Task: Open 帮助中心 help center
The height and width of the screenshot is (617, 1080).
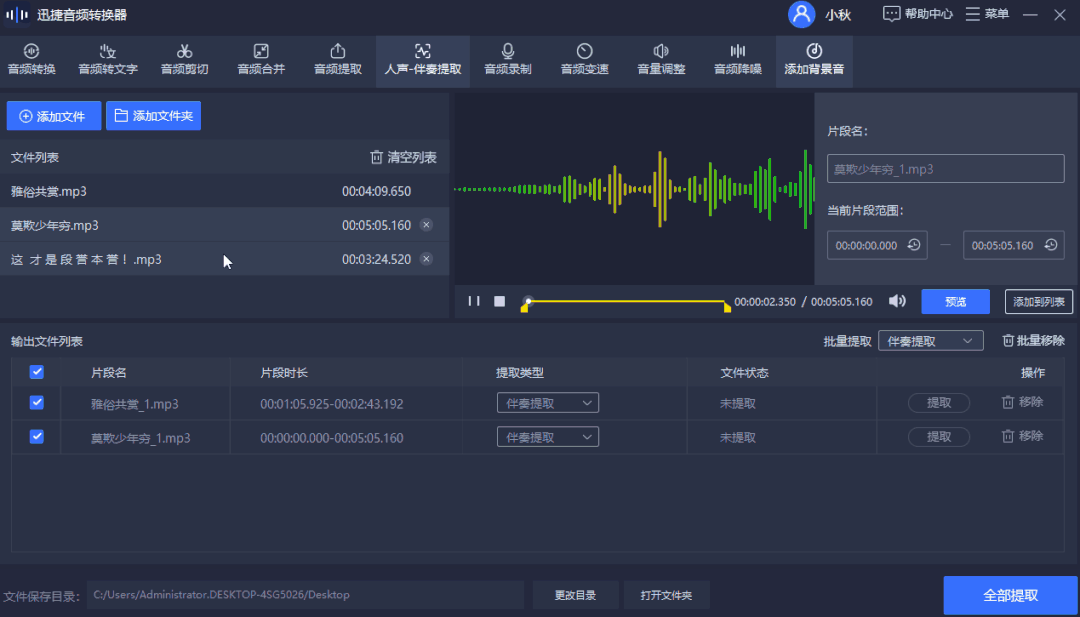Action: pos(918,14)
